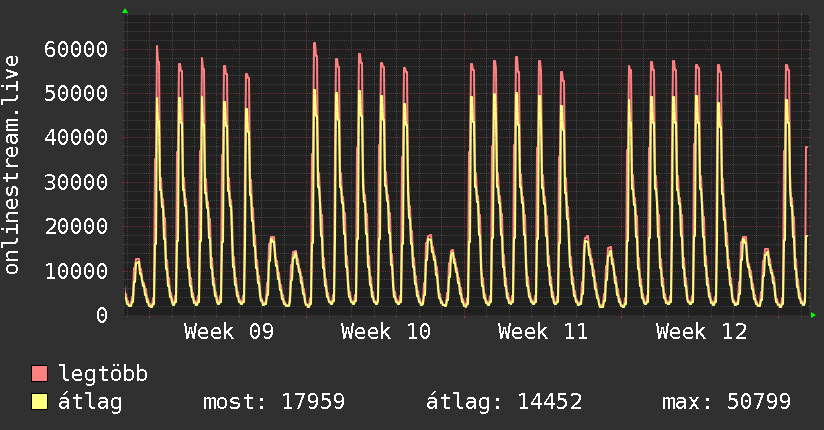Click the 'most: 17959' value
The width and height of the screenshot is (824, 430).
coord(274,402)
